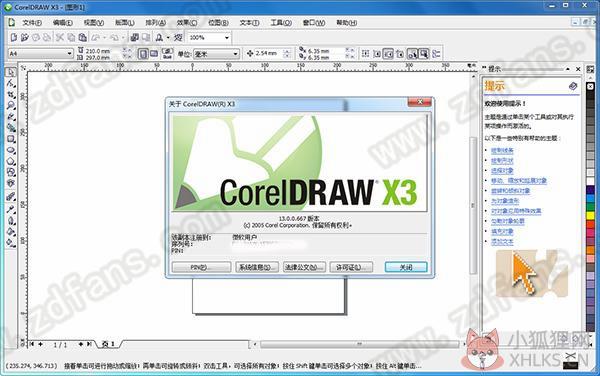Click the Copy icon on toolbar
Viewport: 600px width, 376px height.
[71, 37]
